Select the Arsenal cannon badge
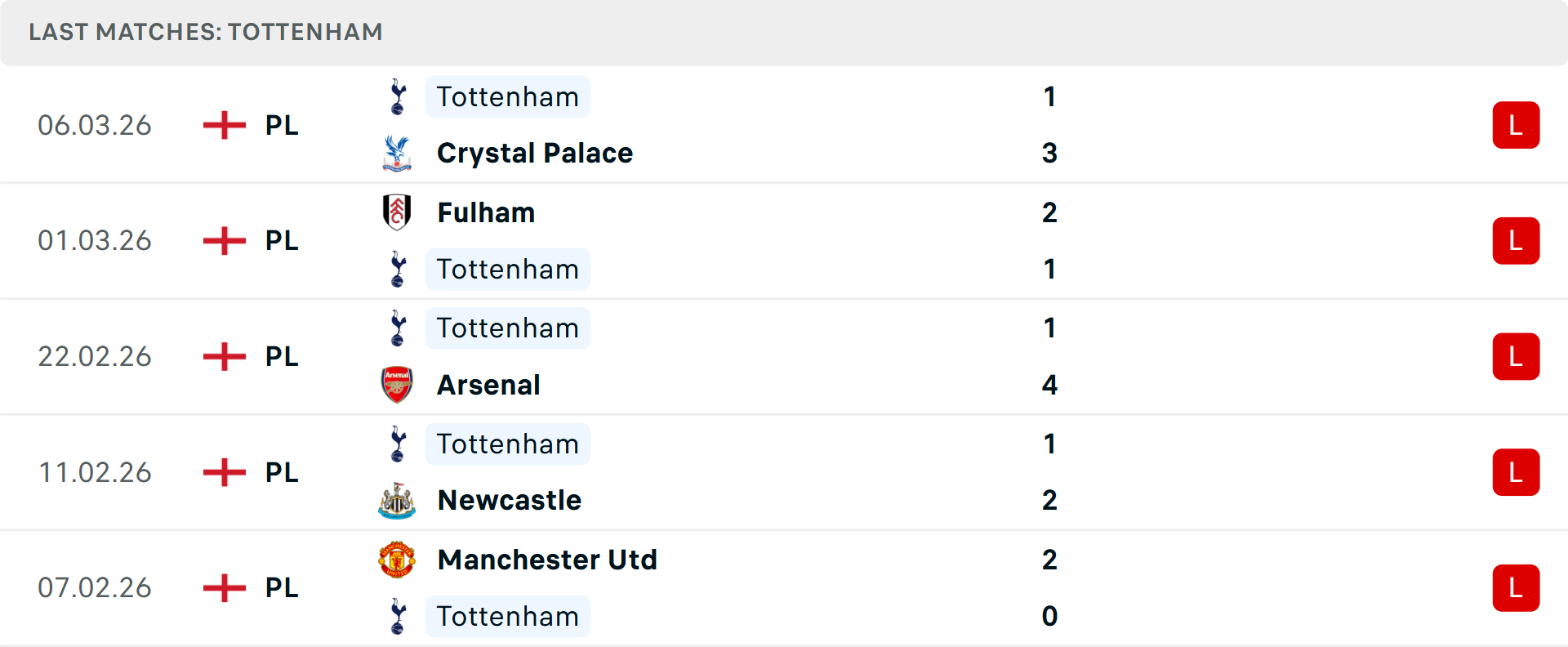Image resolution: width=1568 pixels, height=647 pixels. pos(398,385)
